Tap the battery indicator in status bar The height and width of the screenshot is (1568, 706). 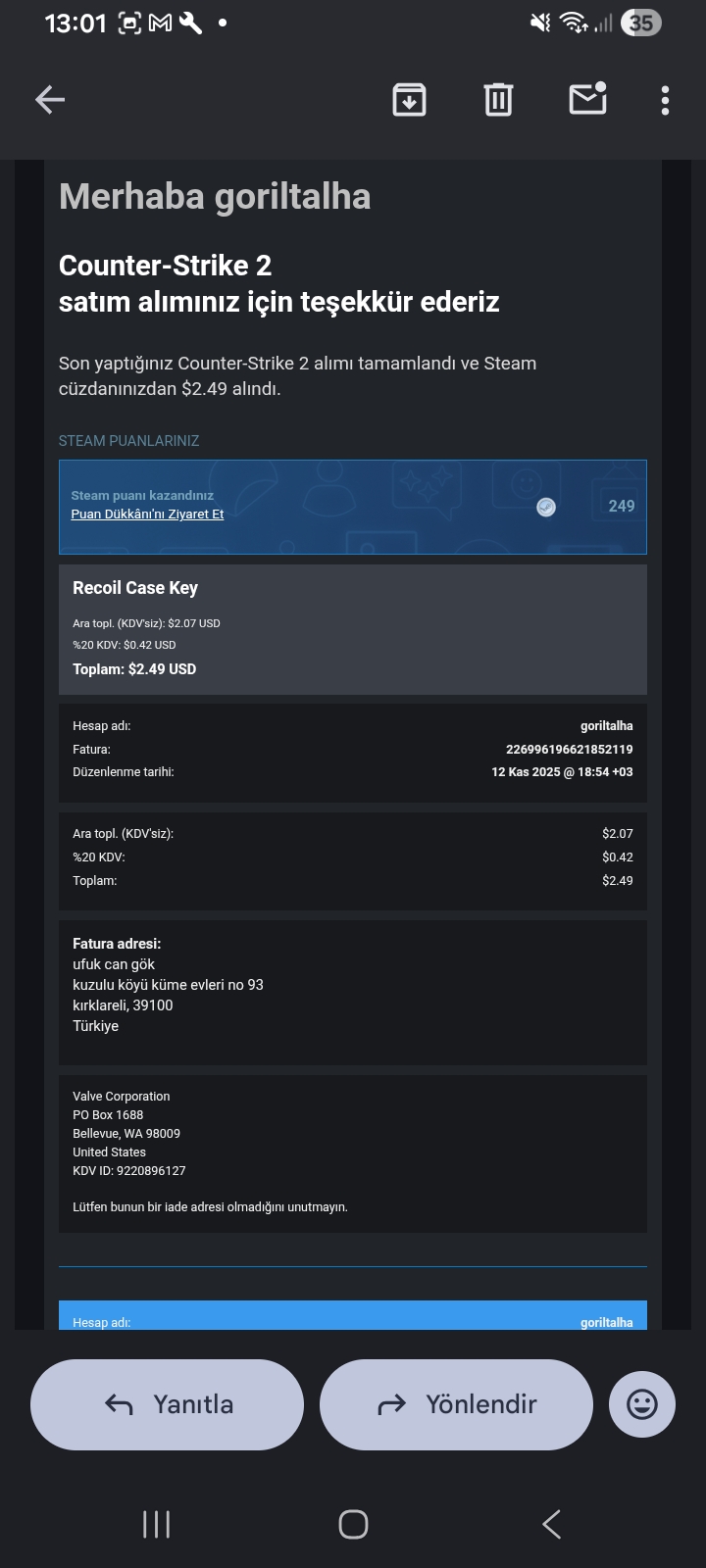640,23
